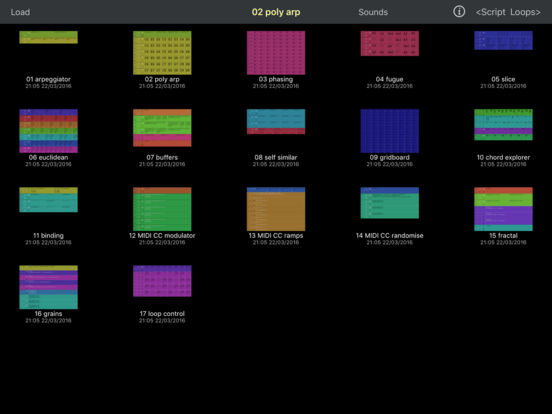Click the Load button
Viewport: 552px width, 414px height.
point(20,12)
